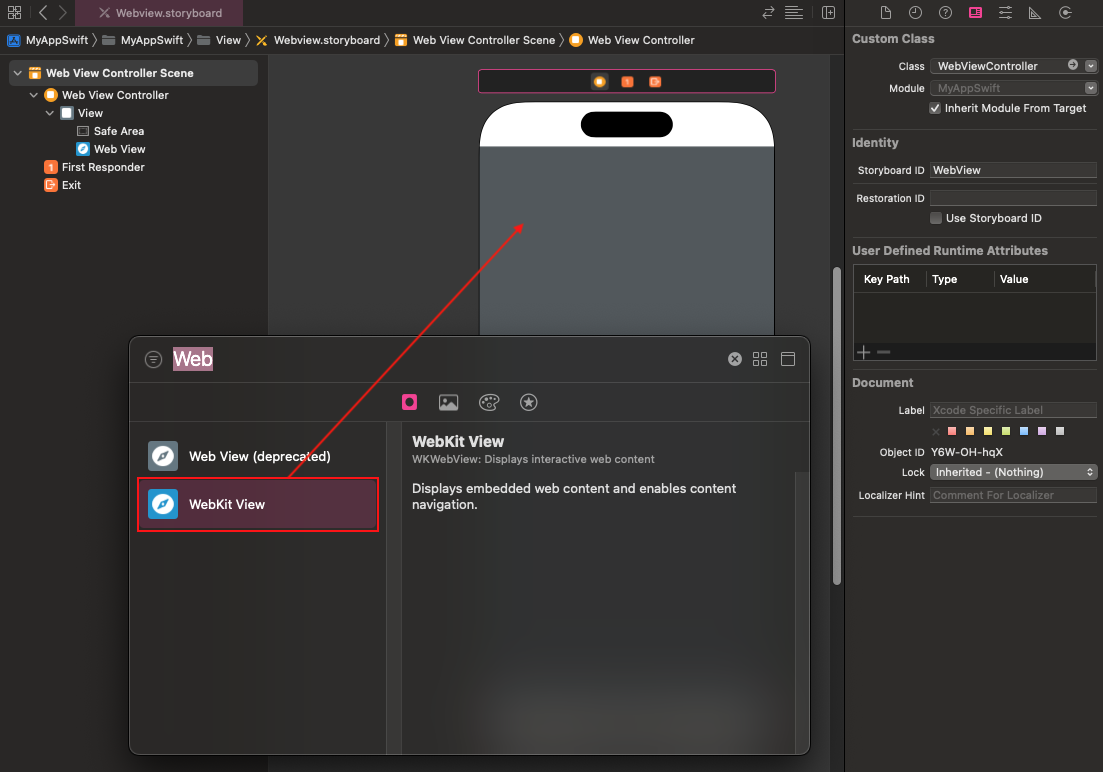
Task: Select Web View (deprecated) in library
Action: coord(258,456)
